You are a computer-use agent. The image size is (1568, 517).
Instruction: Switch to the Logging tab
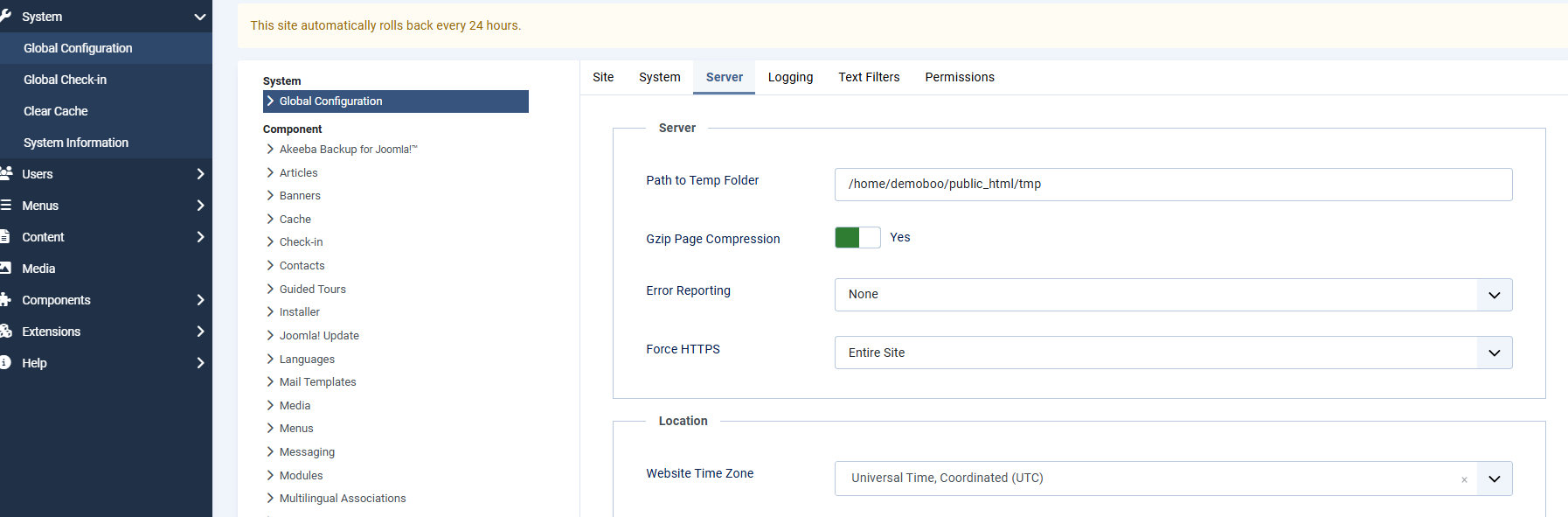(x=790, y=77)
